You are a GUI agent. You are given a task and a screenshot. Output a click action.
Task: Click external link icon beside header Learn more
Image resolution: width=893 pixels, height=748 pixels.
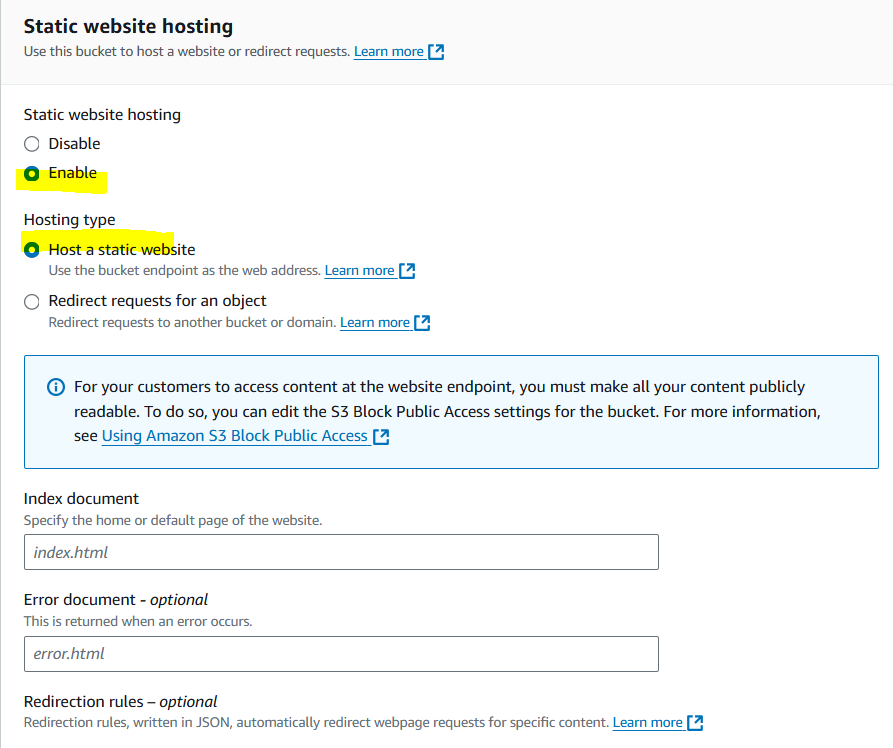pos(436,51)
